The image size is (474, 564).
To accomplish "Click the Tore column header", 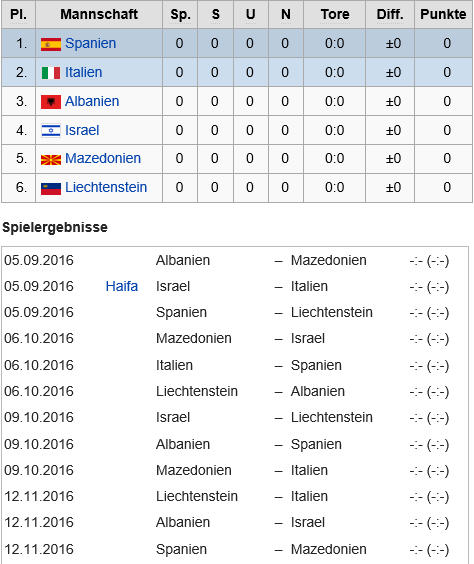I will (334, 14).
